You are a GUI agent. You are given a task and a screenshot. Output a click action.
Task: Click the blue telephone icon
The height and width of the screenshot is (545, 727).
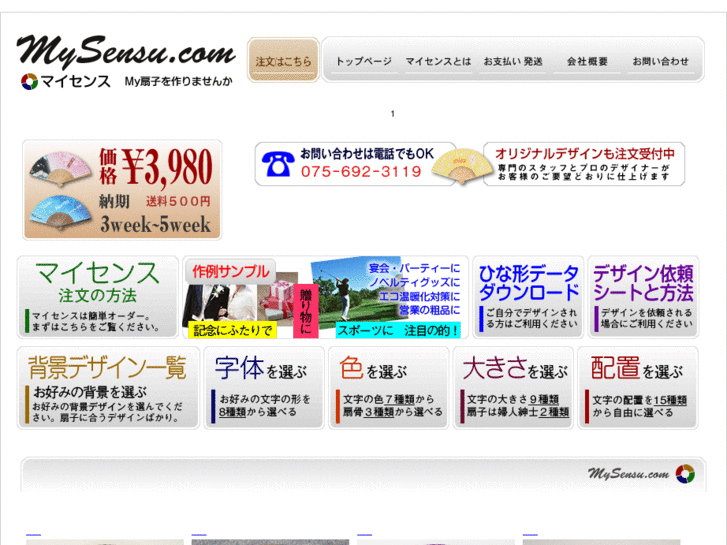click(278, 164)
